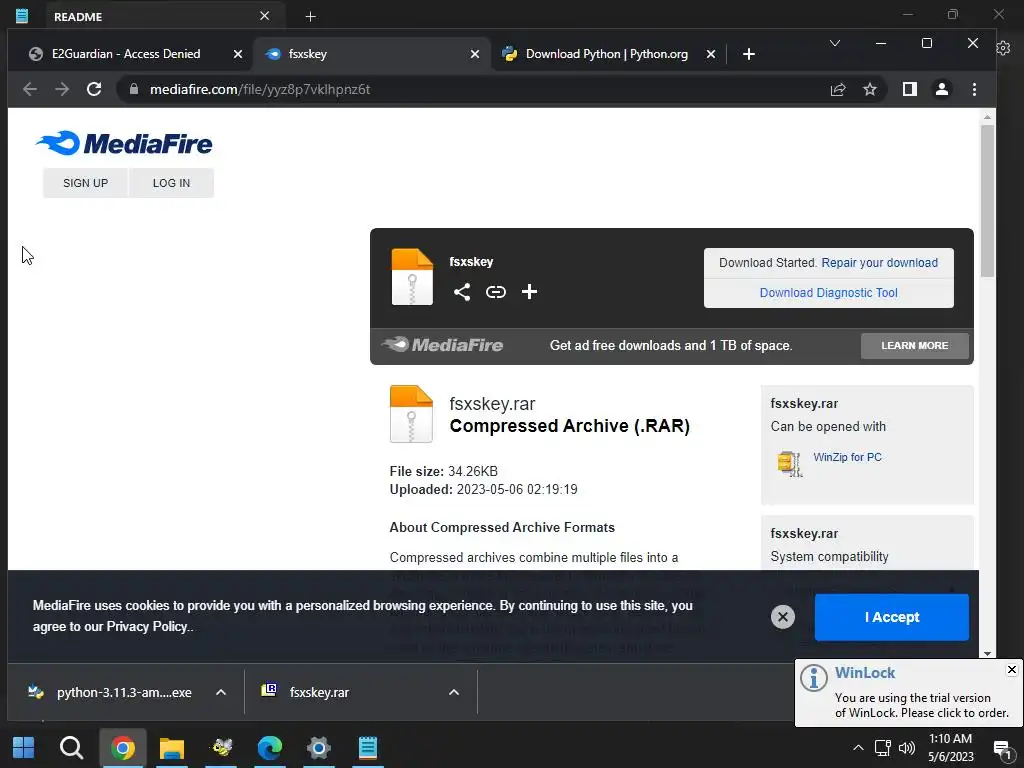Click the MediaFire logo at top
The image size is (1024, 768).
pos(124,143)
